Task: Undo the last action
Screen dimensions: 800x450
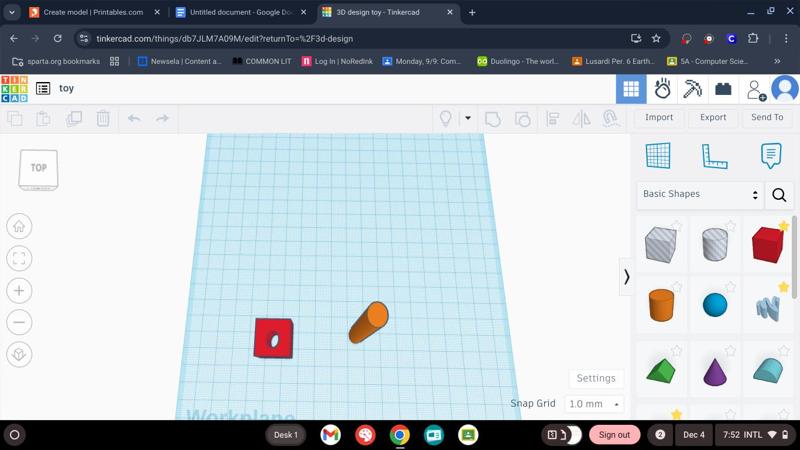Action: coord(134,118)
